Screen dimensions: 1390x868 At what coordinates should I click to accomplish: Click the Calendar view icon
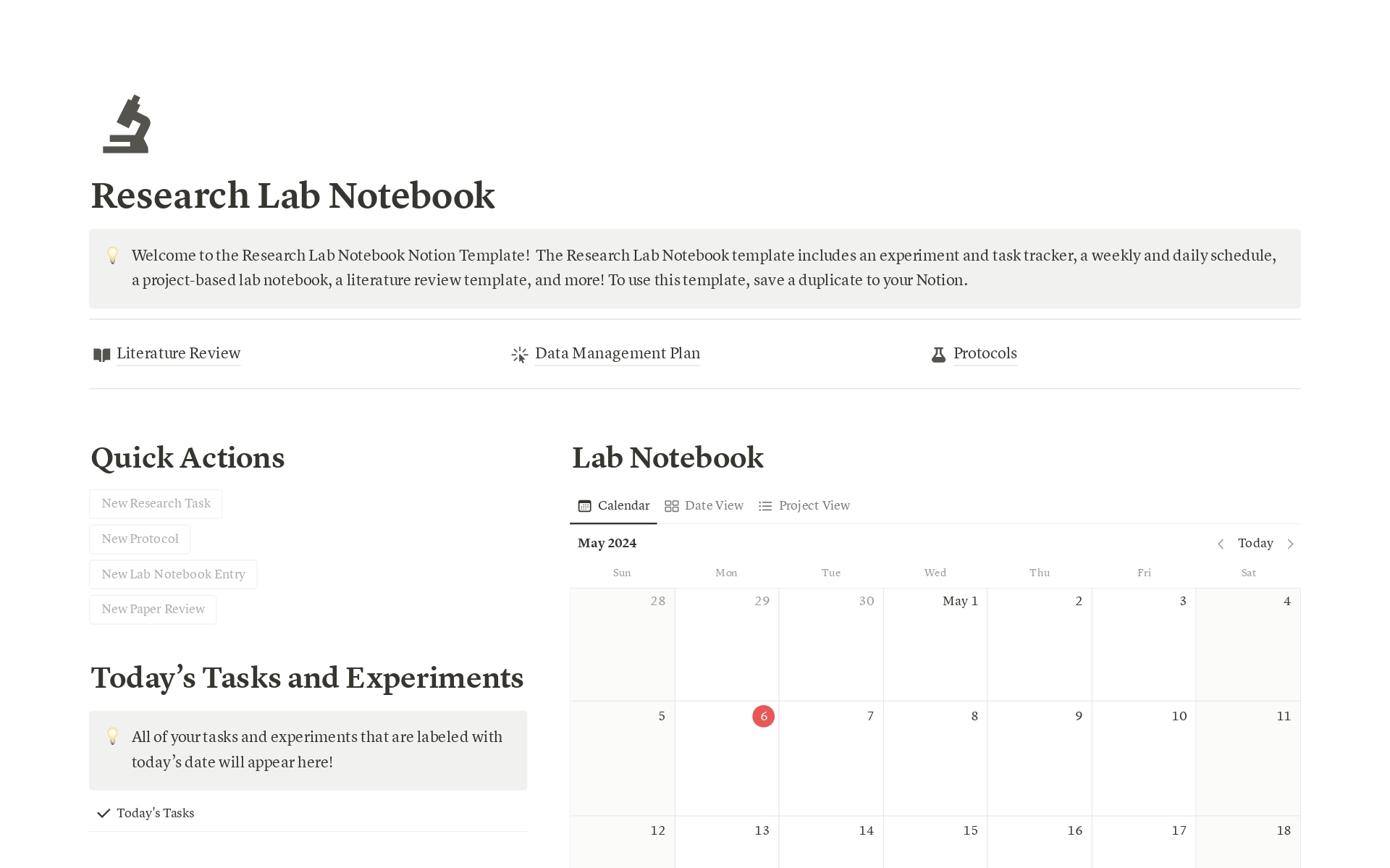pyautogui.click(x=585, y=505)
